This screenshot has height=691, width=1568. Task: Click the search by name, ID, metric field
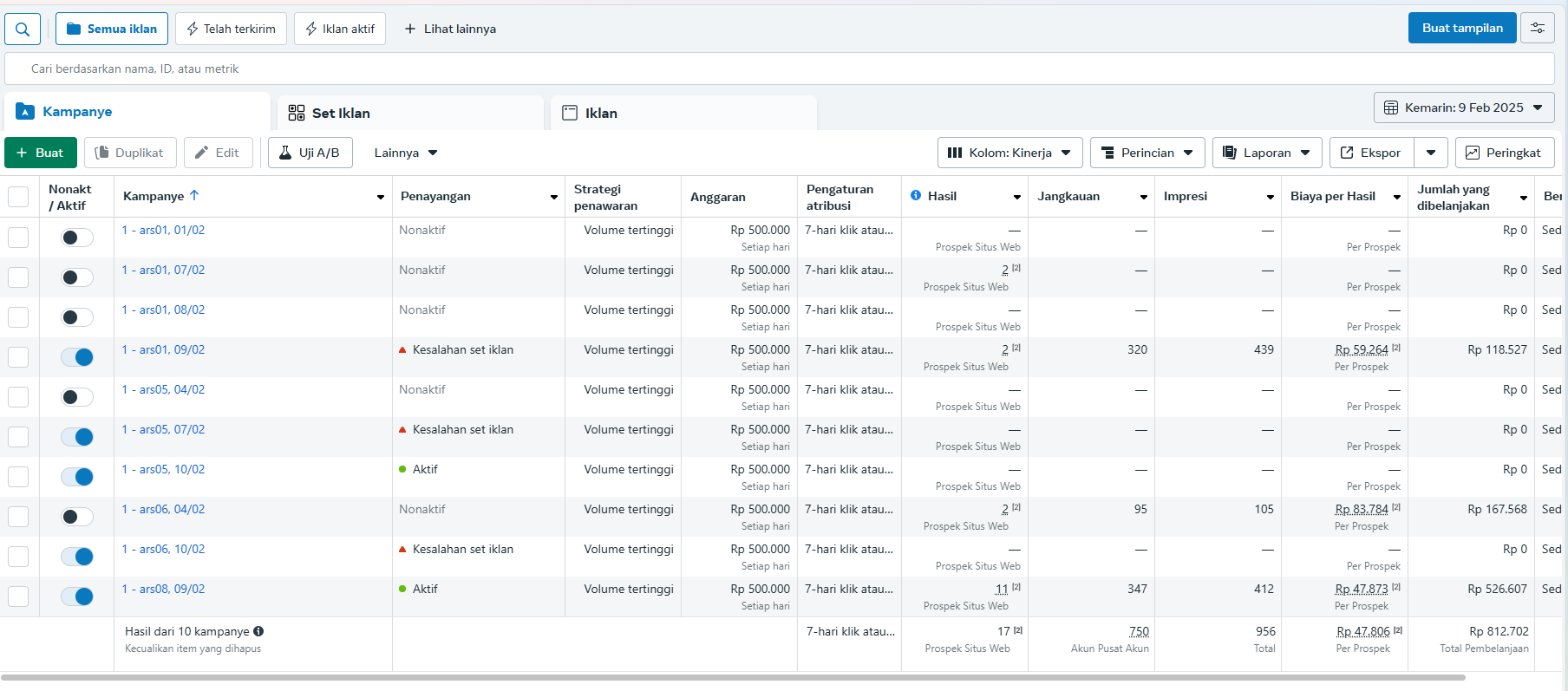[779, 68]
